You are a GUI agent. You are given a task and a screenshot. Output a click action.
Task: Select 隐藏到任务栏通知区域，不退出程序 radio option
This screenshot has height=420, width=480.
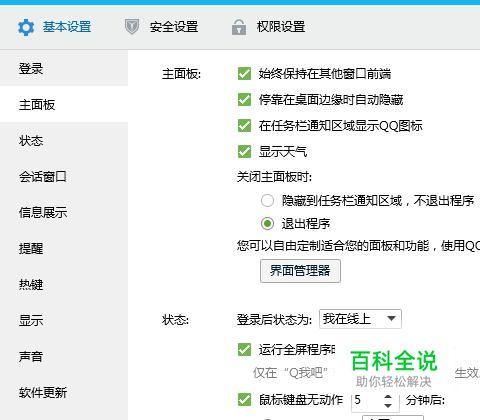[x=267, y=201]
